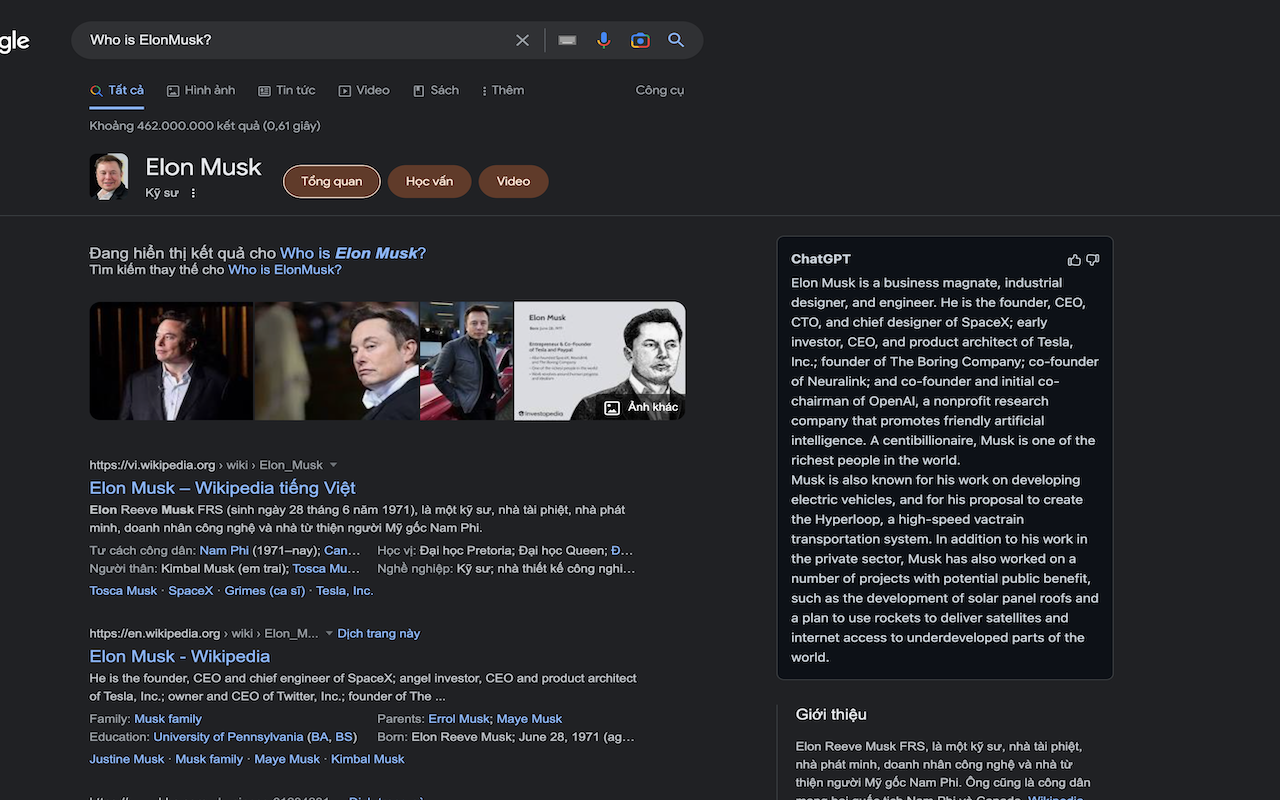This screenshot has height=800, width=1280.
Task: Open the Justine Musk sitelink
Action: point(127,759)
